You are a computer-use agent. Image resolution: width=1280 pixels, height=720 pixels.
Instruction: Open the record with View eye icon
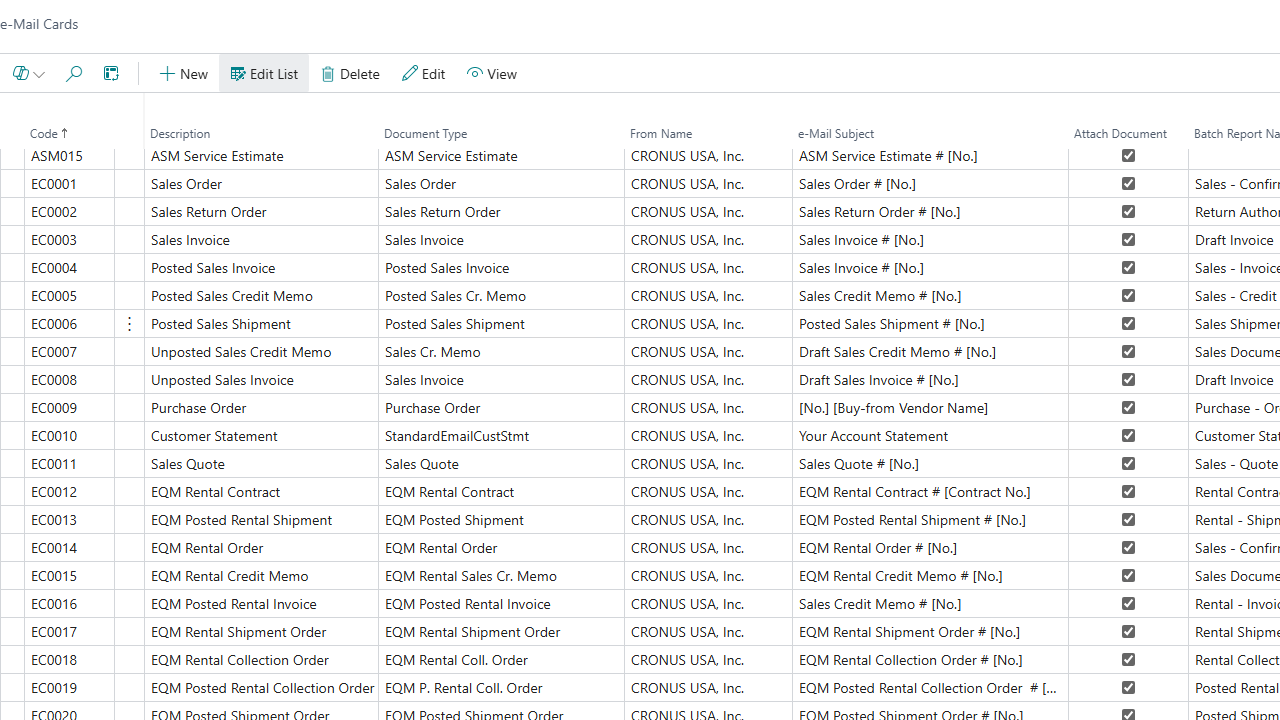click(x=475, y=74)
